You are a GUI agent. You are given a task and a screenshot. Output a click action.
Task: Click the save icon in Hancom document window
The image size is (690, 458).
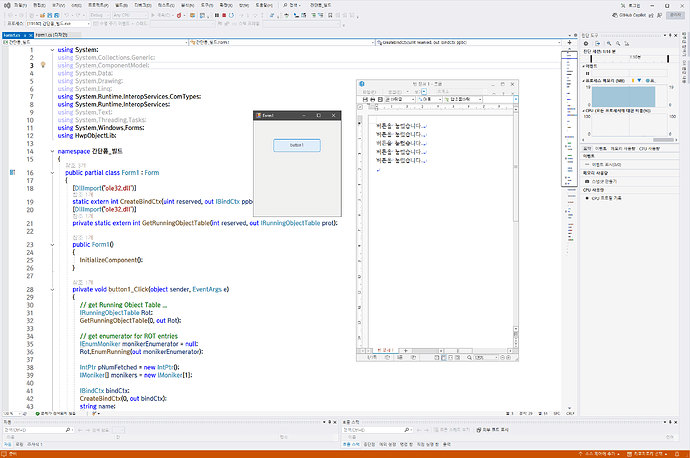click(x=365, y=99)
